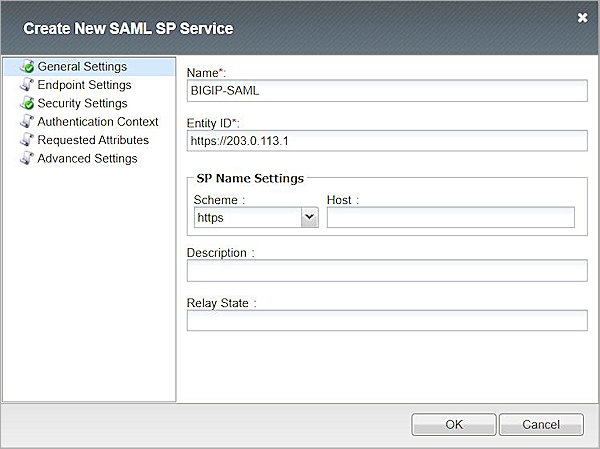
Task: Click the Scheme dropdown arrow
Action: 308,217
